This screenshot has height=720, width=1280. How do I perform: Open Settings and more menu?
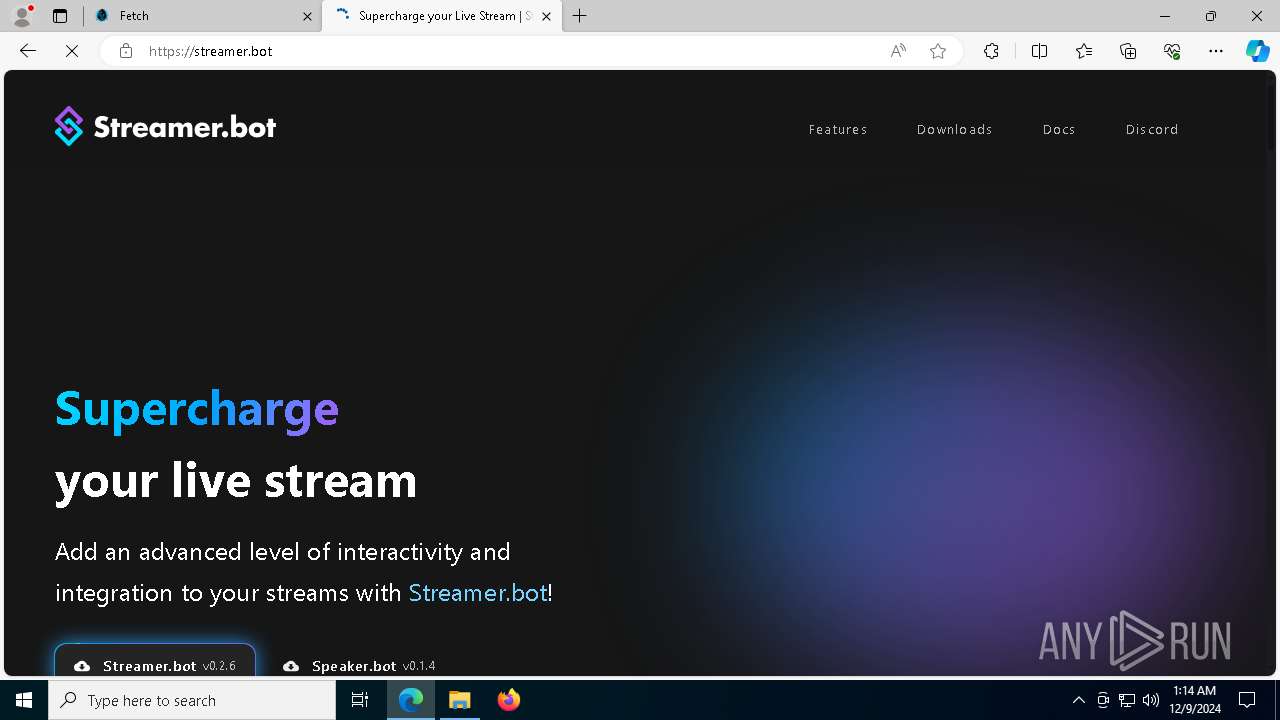[x=1216, y=51]
